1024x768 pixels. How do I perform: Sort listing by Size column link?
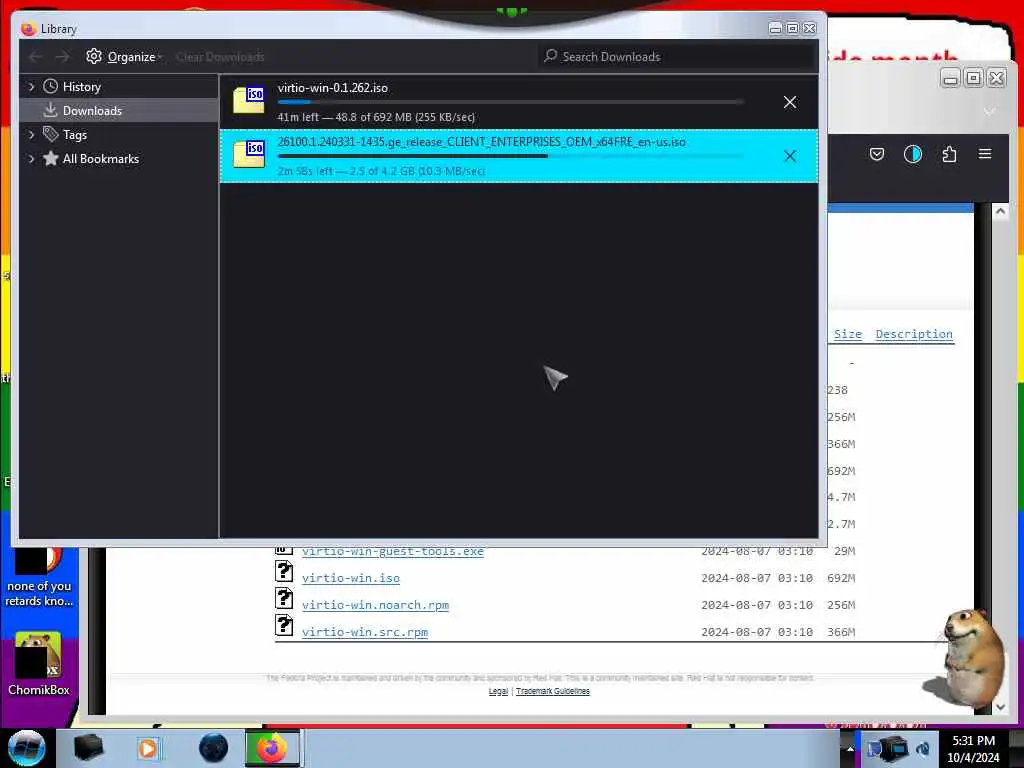(848, 334)
